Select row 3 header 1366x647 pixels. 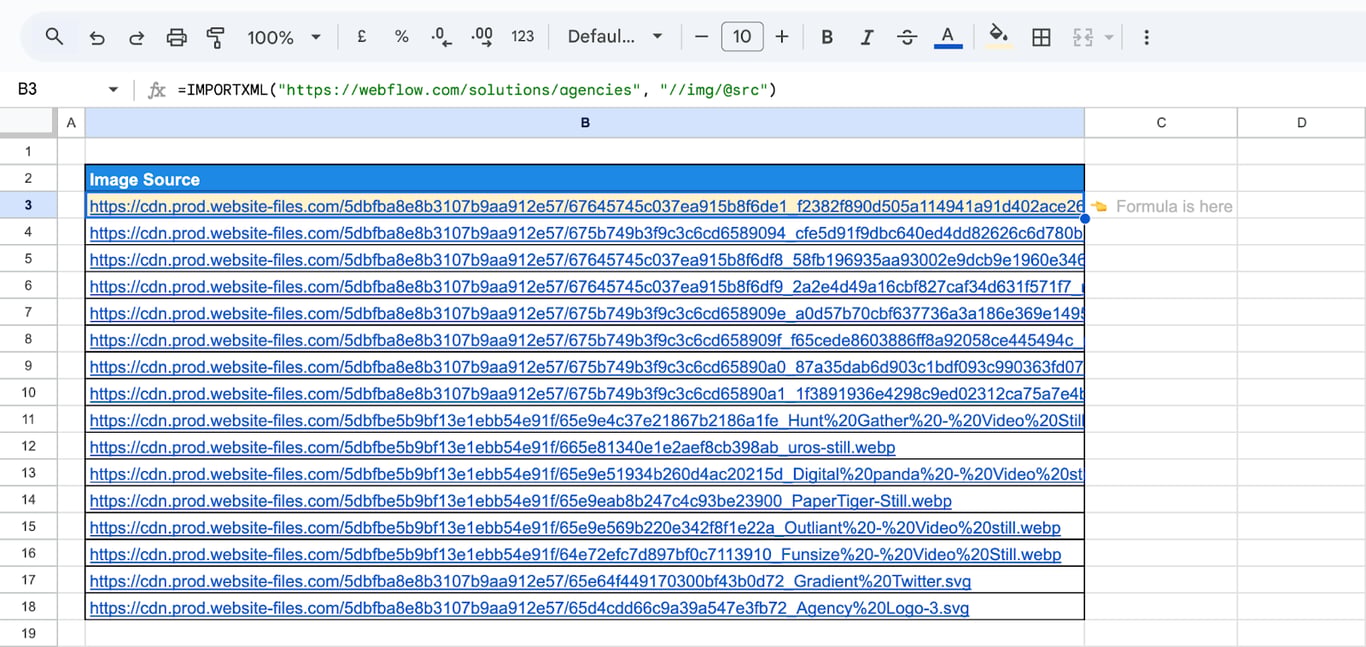pyautogui.click(x=28, y=205)
